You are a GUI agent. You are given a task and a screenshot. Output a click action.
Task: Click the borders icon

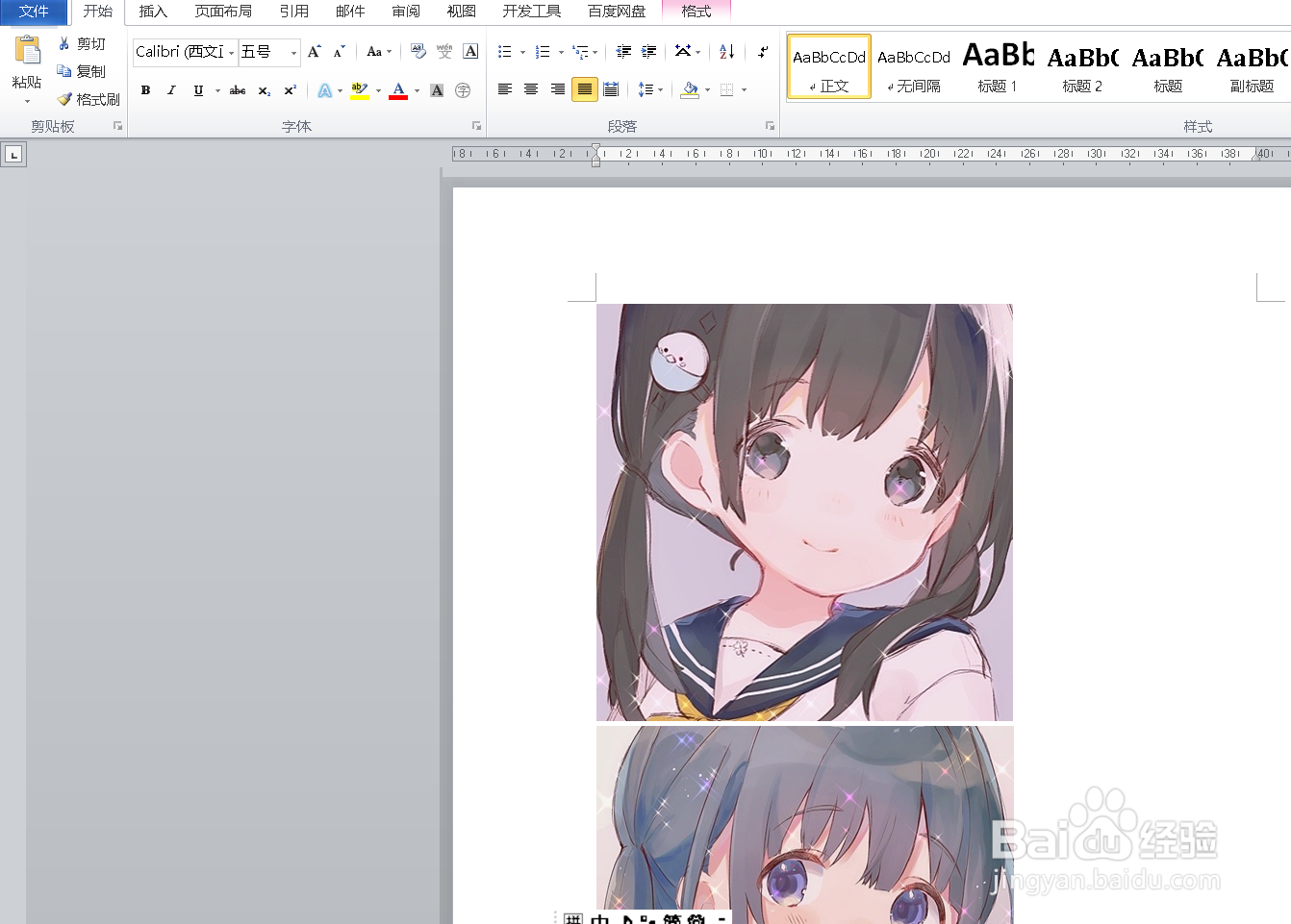point(727,90)
